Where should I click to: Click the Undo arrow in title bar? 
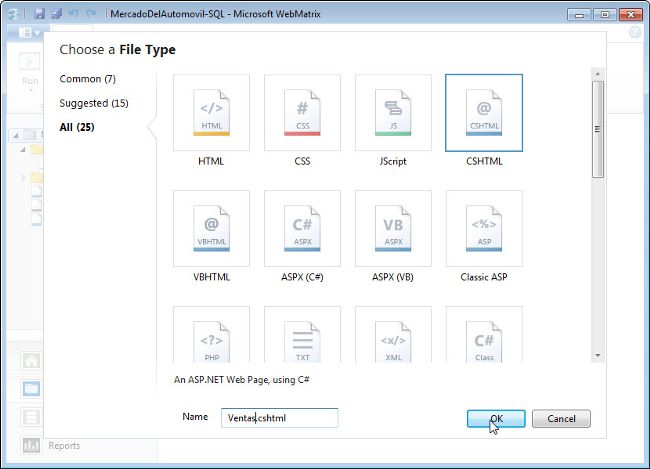pos(74,14)
